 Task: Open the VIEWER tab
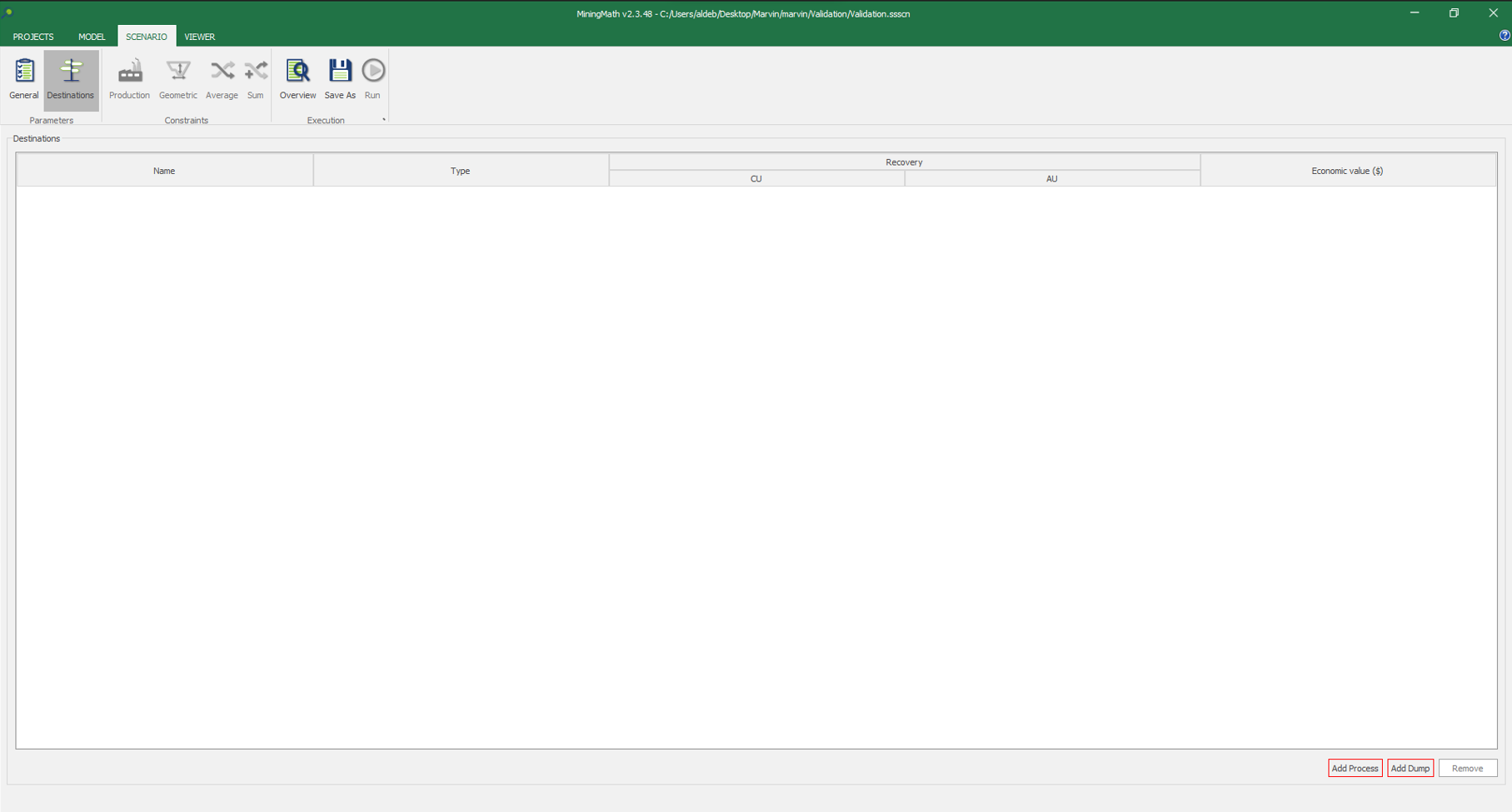[x=200, y=37]
